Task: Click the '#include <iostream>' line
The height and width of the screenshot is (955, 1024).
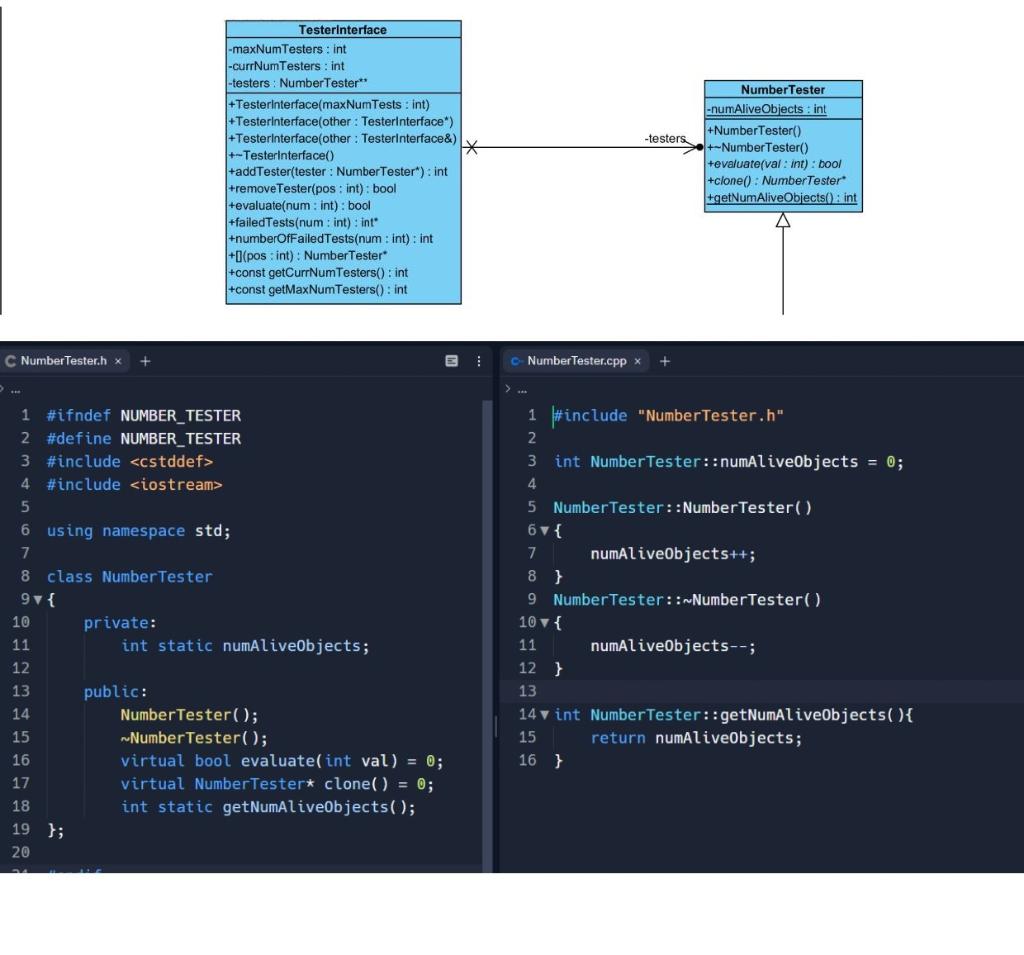Action: (x=135, y=485)
